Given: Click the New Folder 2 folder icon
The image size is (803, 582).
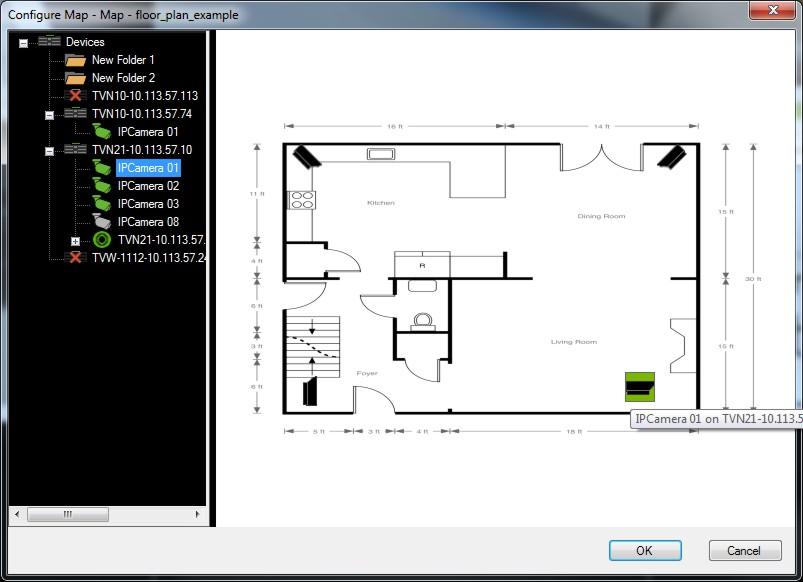Looking at the screenshot, I should point(75,78).
